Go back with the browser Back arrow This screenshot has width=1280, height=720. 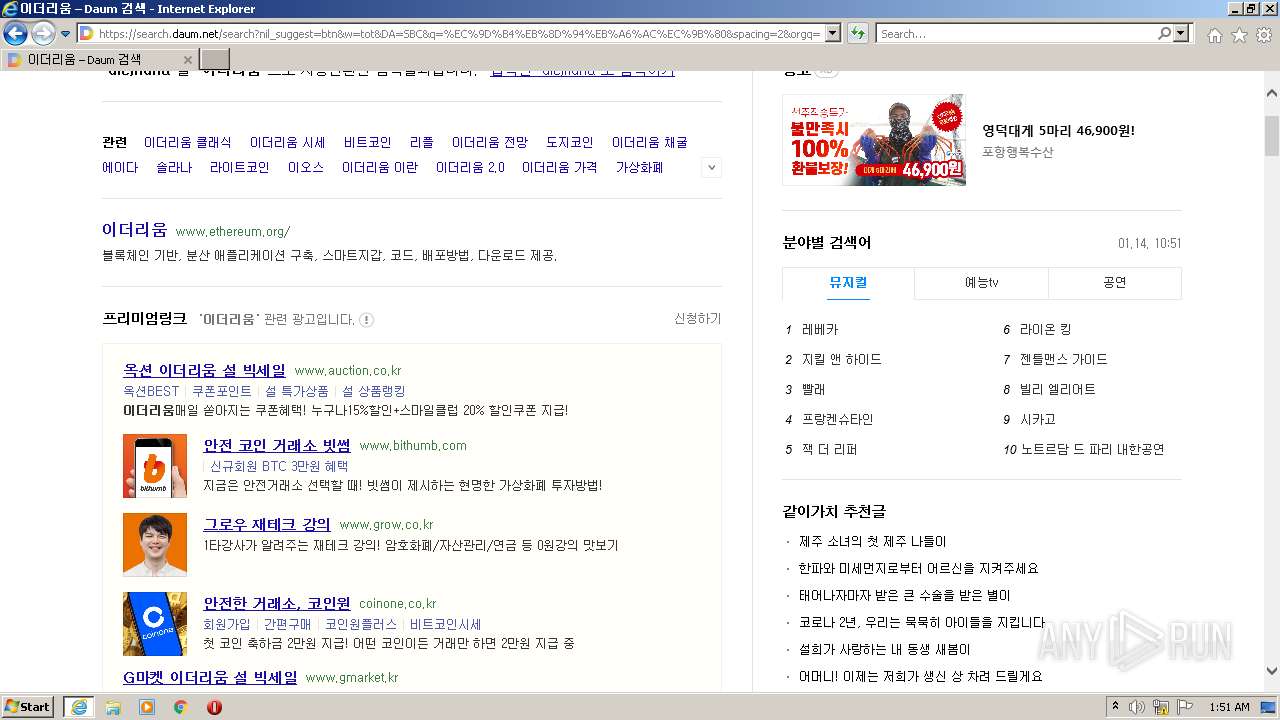point(15,34)
